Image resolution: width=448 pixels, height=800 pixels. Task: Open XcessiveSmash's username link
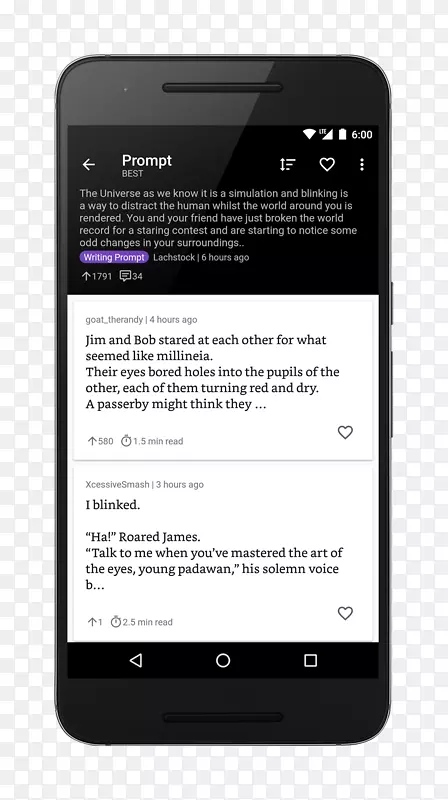pos(117,485)
